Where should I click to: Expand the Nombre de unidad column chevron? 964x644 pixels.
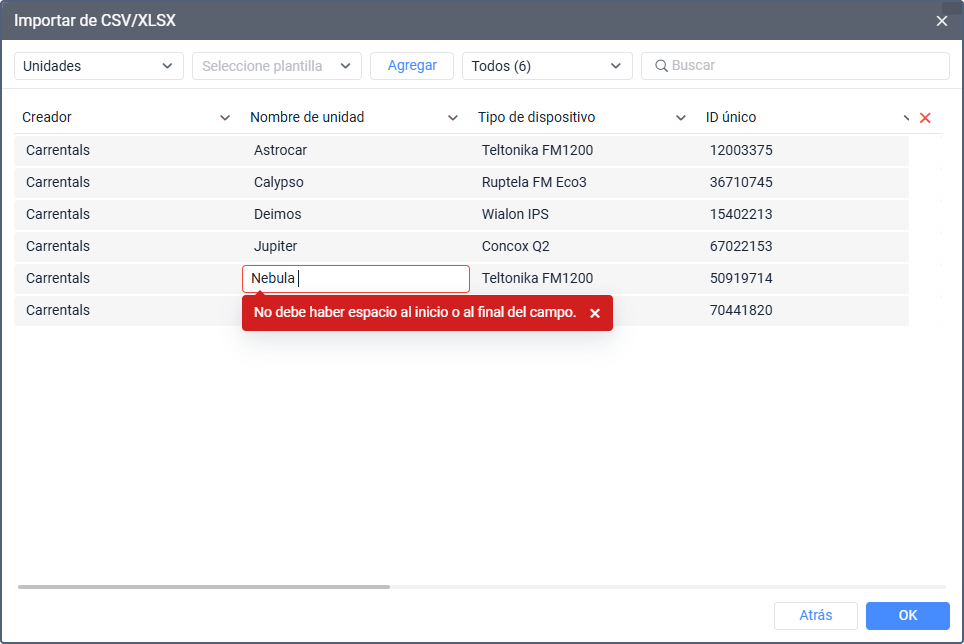coord(452,118)
